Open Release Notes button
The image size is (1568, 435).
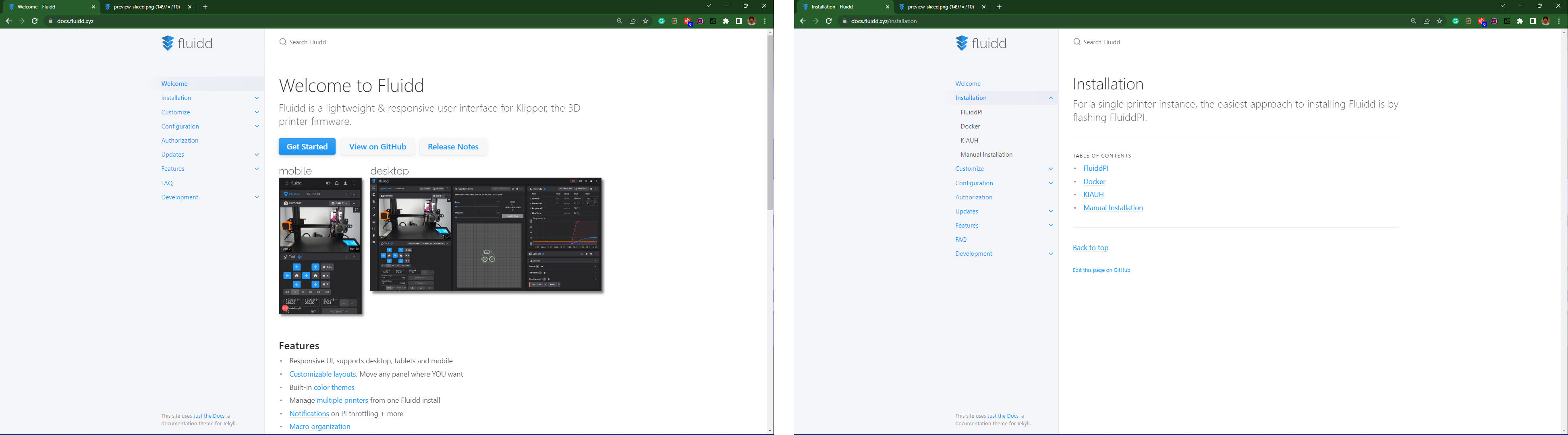[453, 147]
